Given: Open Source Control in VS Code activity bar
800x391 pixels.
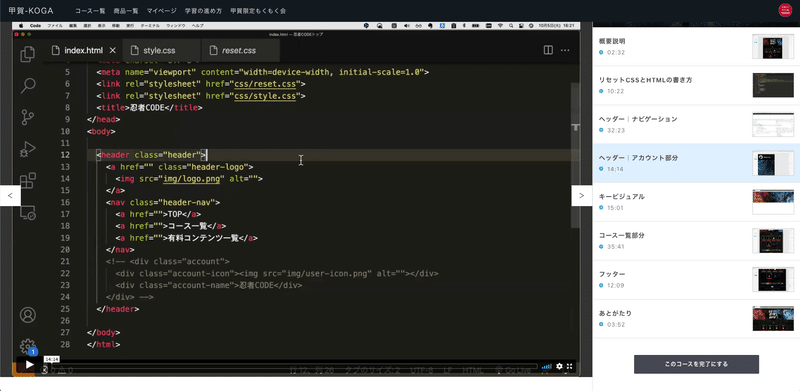Looking at the screenshot, I should click(x=28, y=117).
